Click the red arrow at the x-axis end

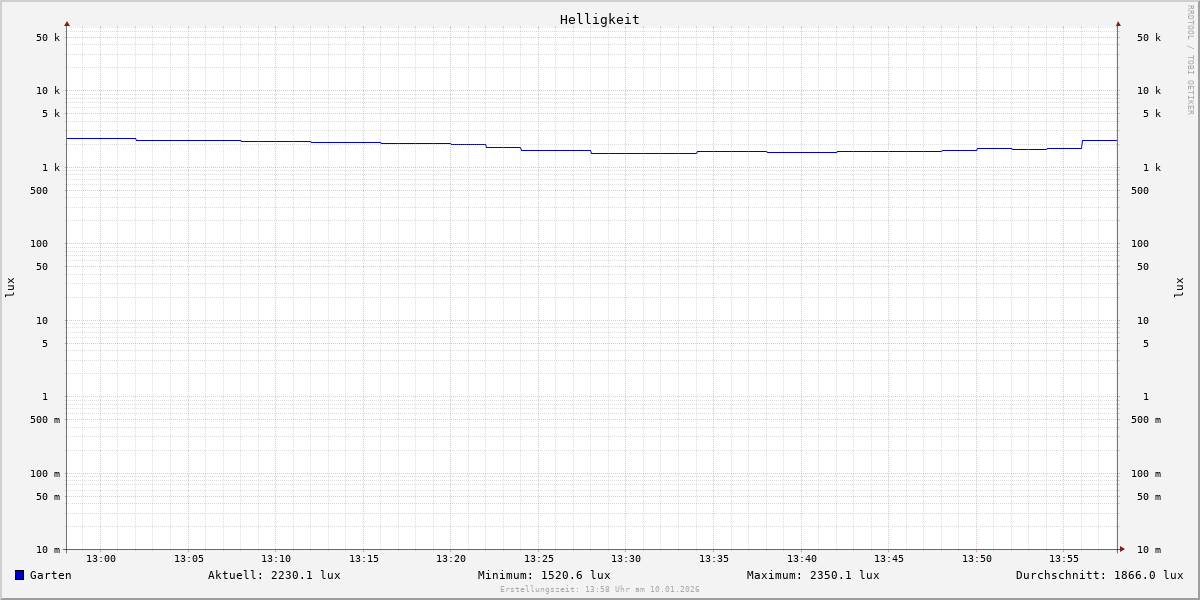(1122, 549)
